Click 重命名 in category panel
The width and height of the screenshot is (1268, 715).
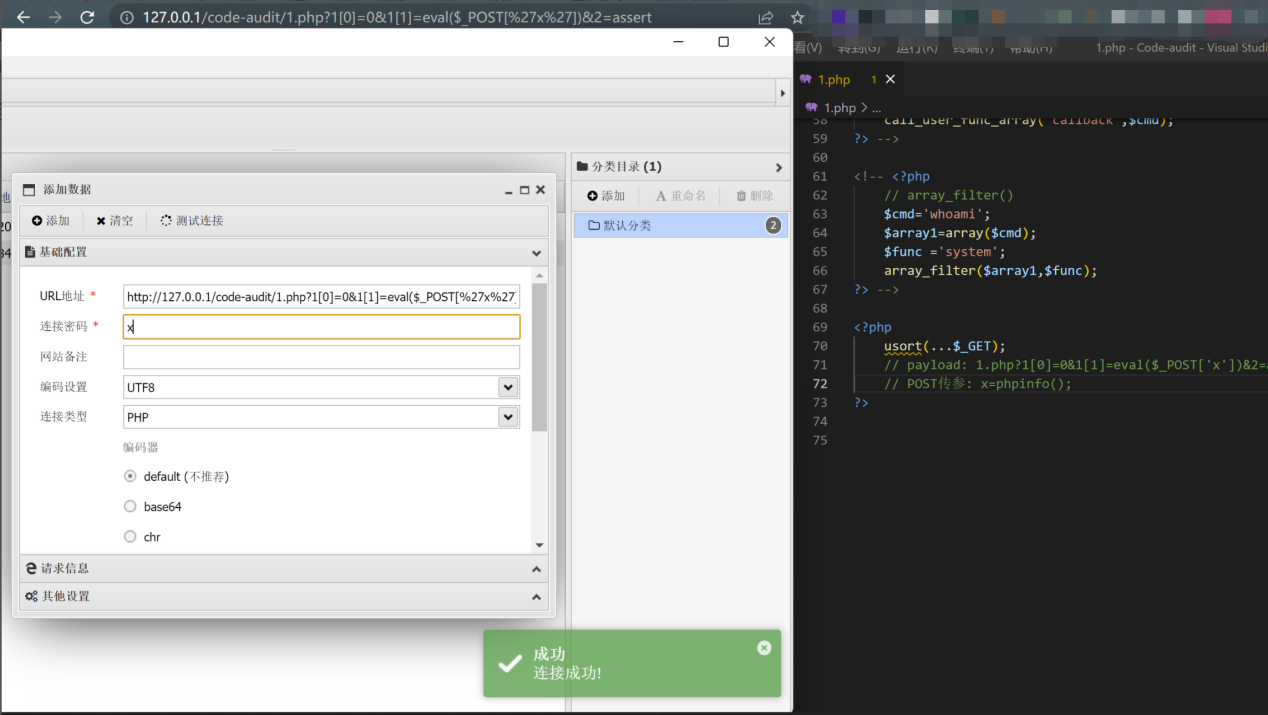click(681, 196)
